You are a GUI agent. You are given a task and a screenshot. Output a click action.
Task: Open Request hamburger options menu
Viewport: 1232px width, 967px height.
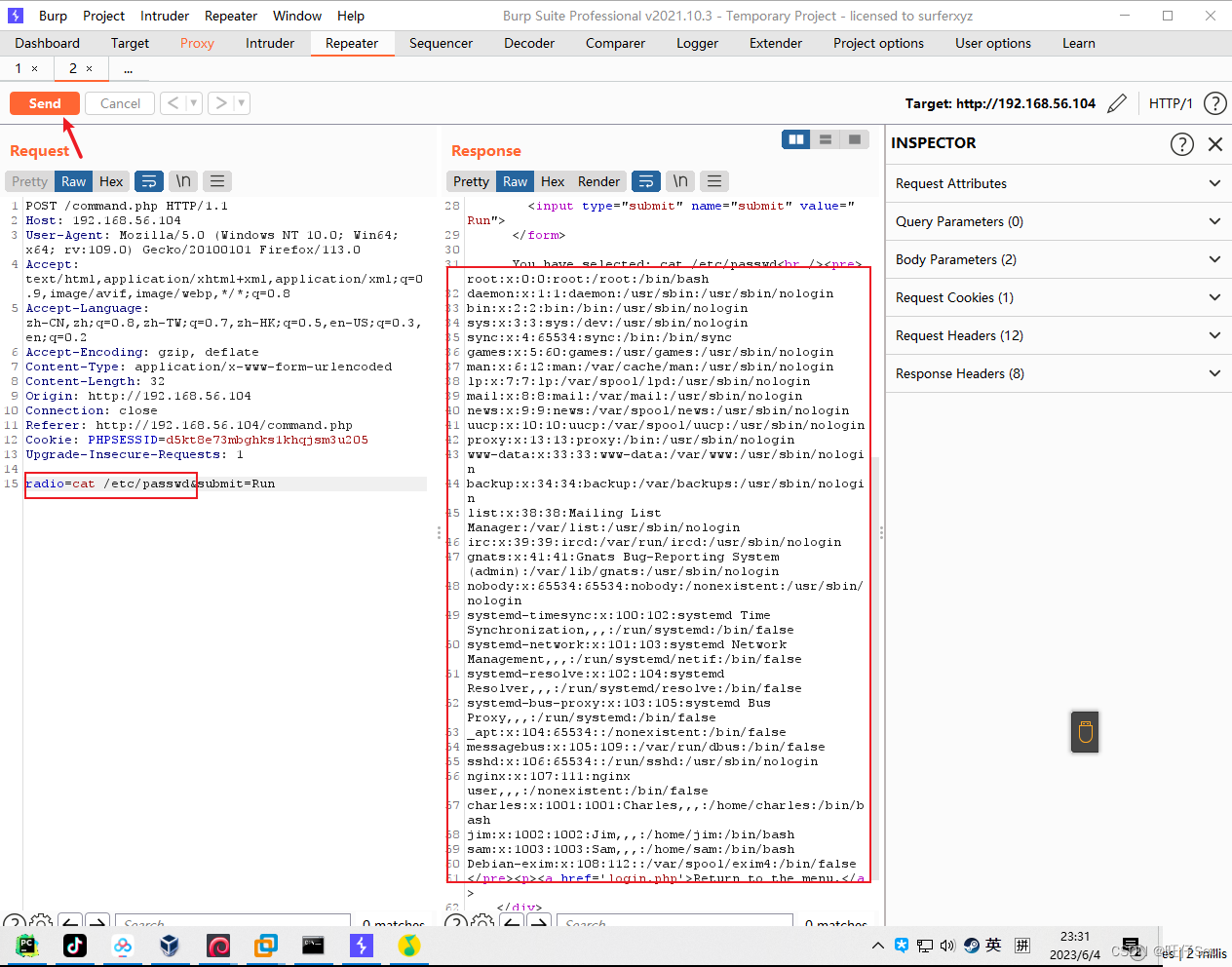tap(217, 181)
